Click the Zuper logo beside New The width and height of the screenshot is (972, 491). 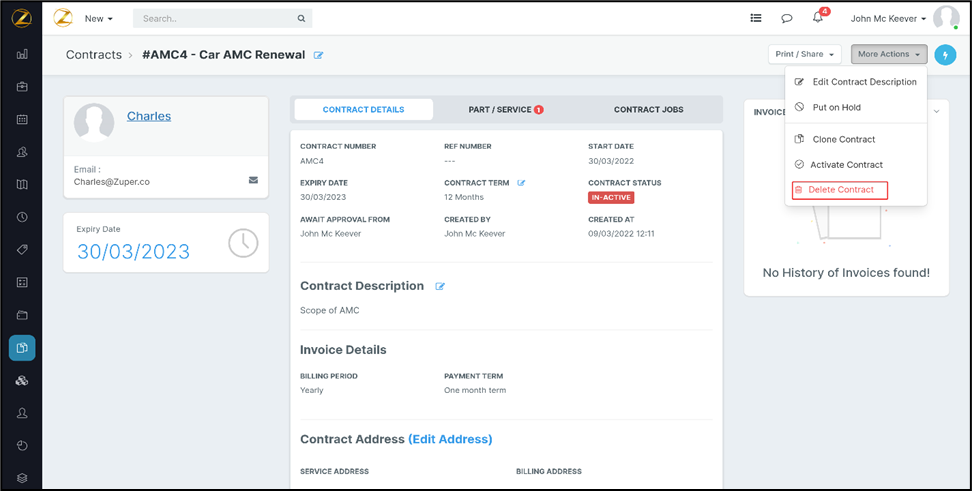[63, 18]
